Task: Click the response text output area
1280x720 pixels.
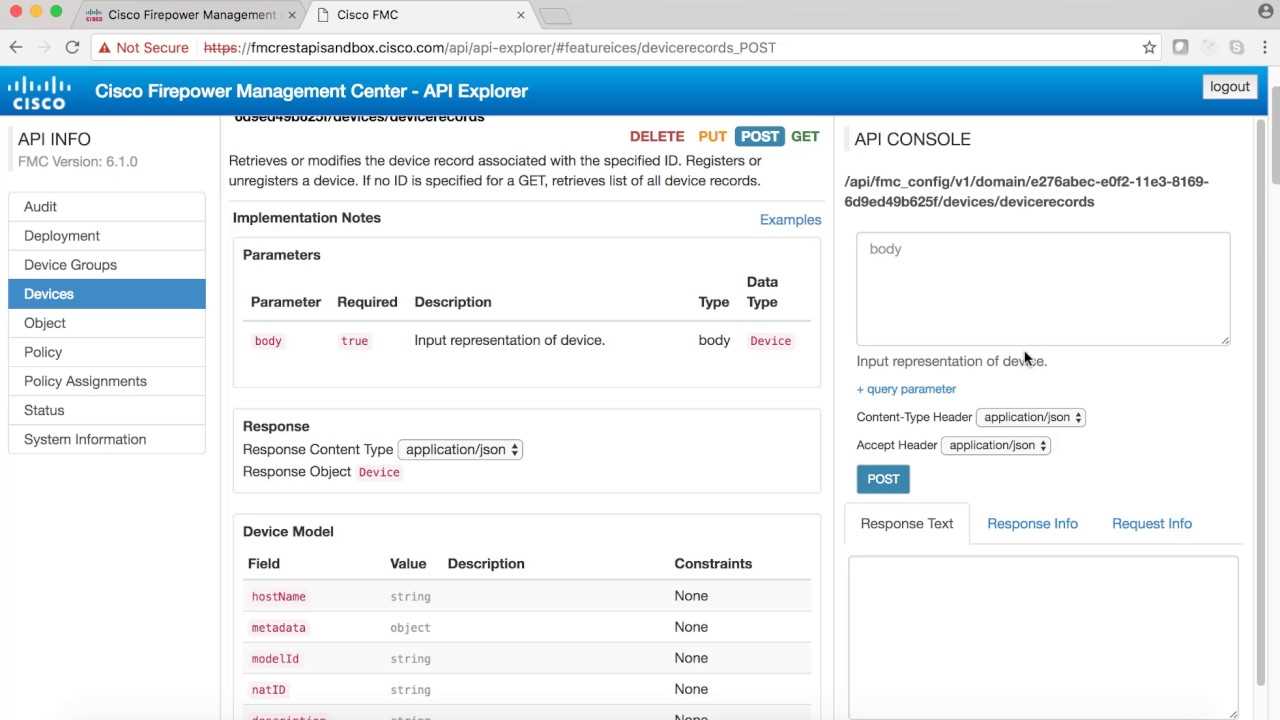Action: 1043,637
